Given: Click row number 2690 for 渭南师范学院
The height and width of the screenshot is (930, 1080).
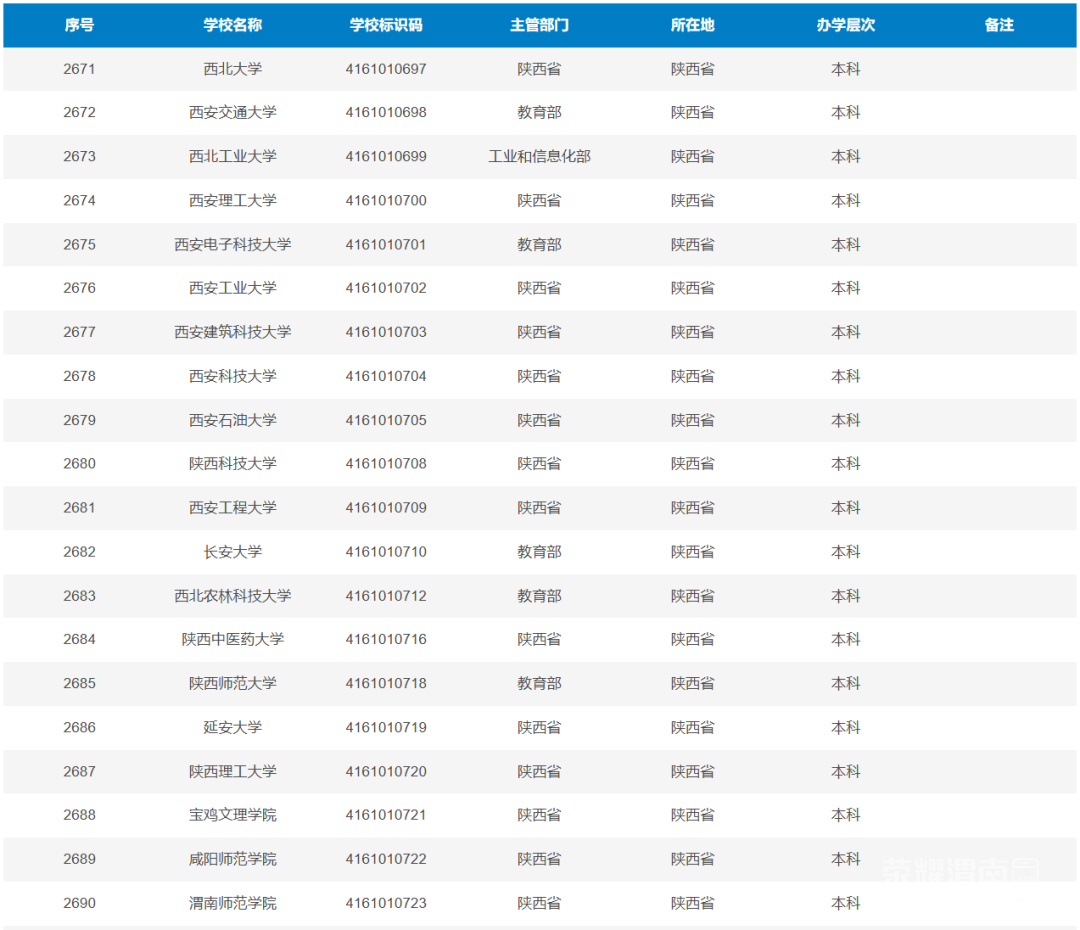Looking at the screenshot, I should point(79,903).
